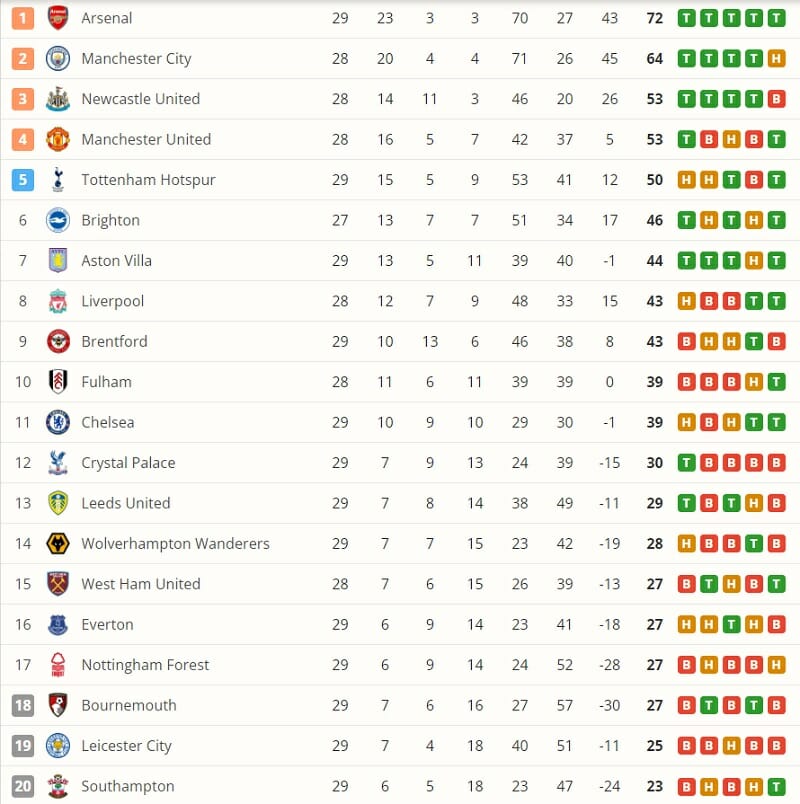The width and height of the screenshot is (800, 804).
Task: Select the Brentford bee crest icon
Action: coord(58,341)
